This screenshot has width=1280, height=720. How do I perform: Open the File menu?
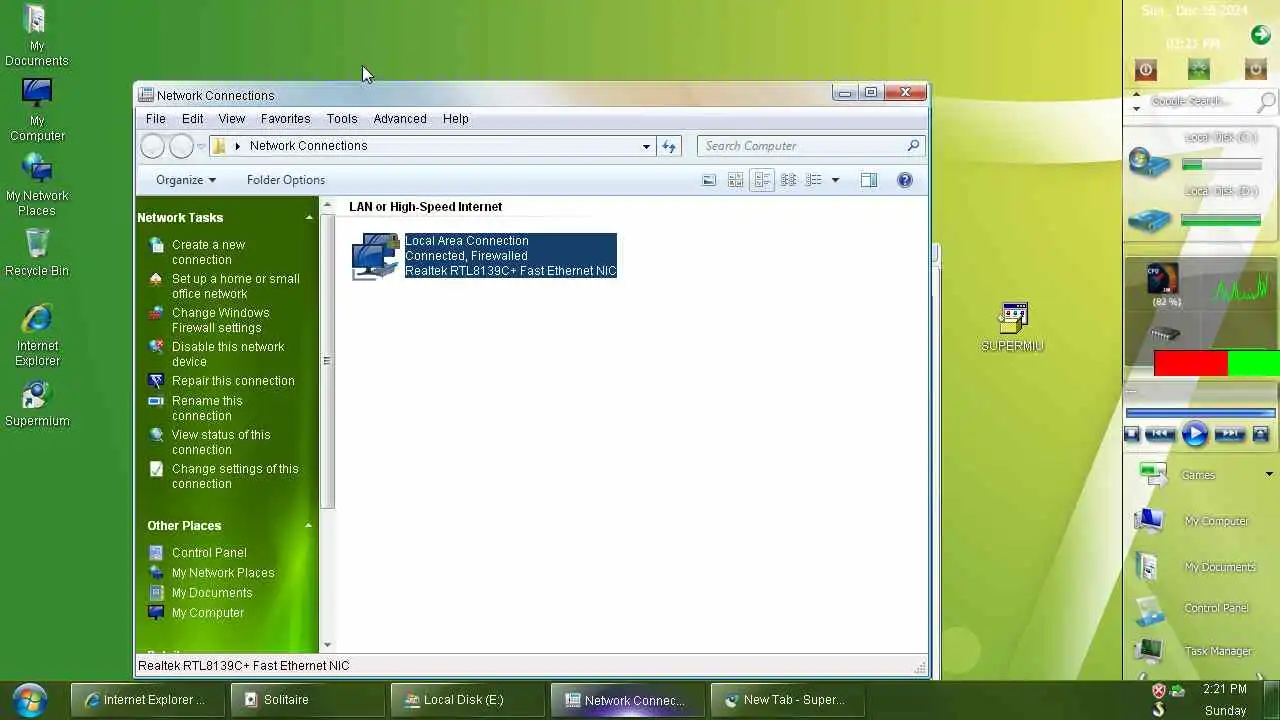156,118
